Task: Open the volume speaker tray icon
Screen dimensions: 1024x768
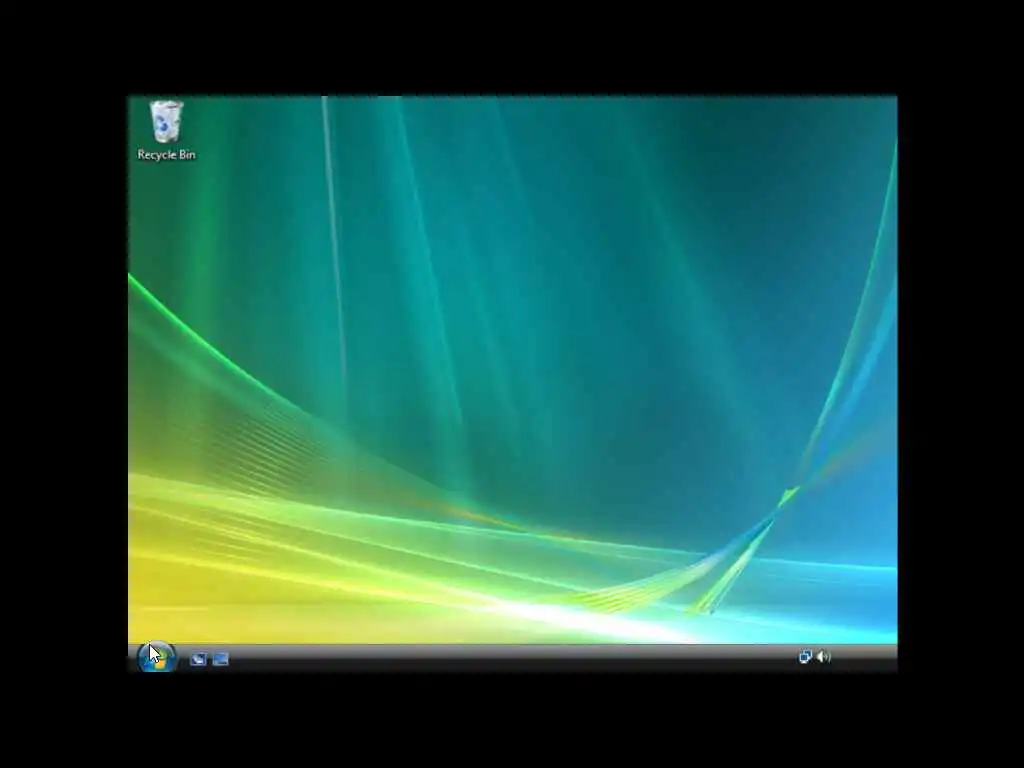Action: (x=824, y=657)
